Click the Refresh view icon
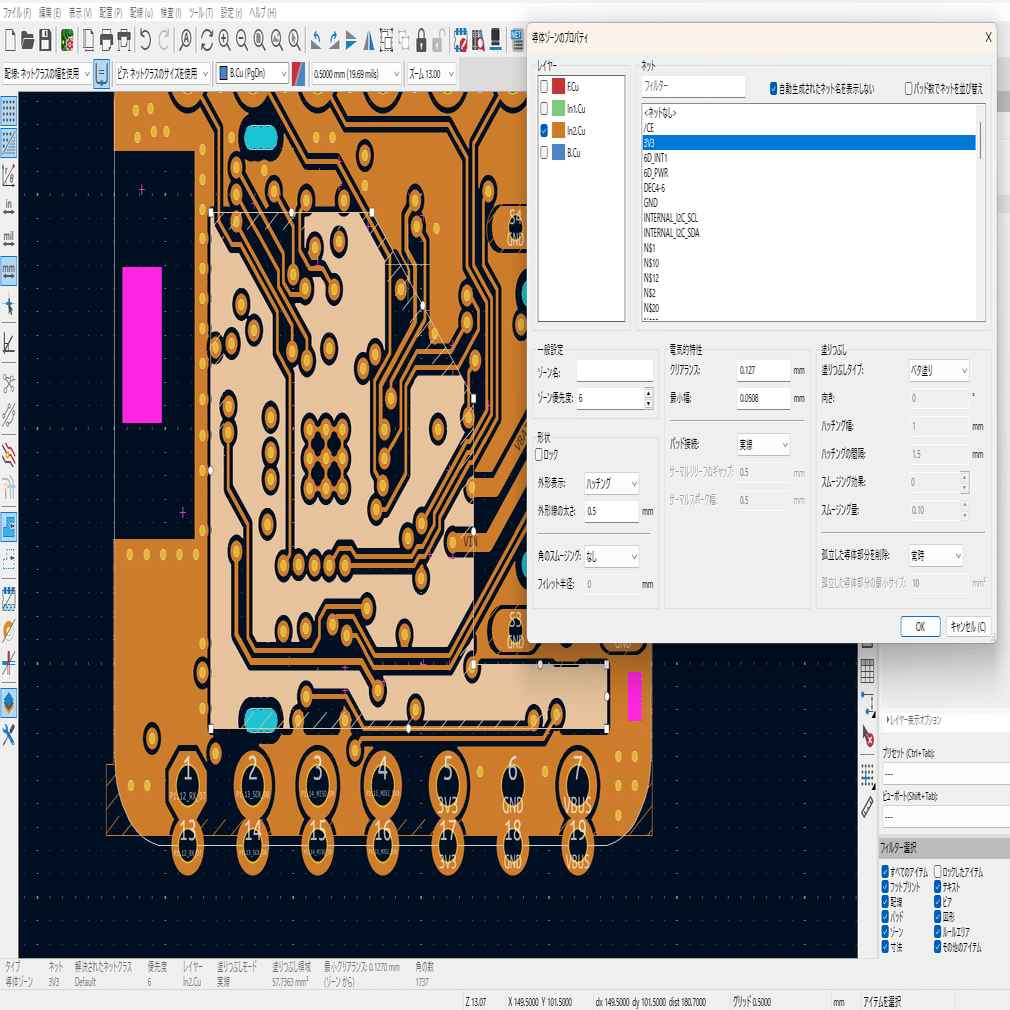 (206, 40)
